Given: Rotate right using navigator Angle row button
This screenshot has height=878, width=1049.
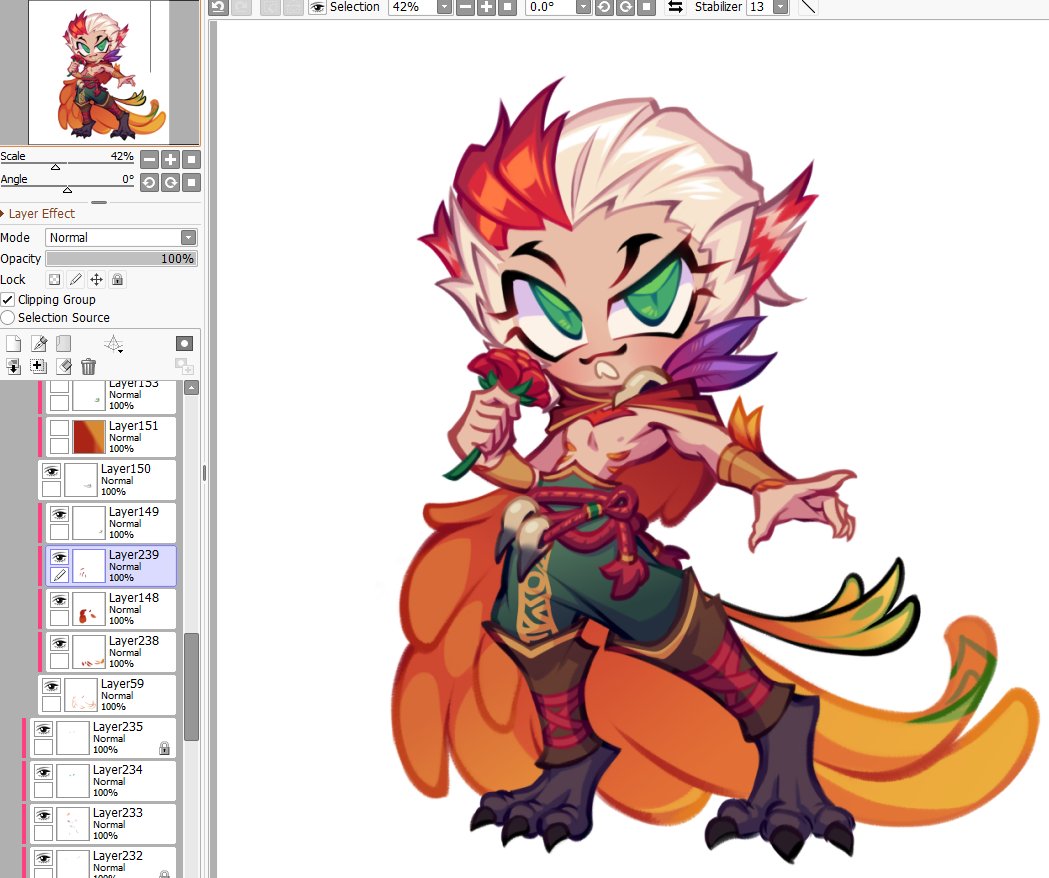Looking at the screenshot, I should pos(171,182).
